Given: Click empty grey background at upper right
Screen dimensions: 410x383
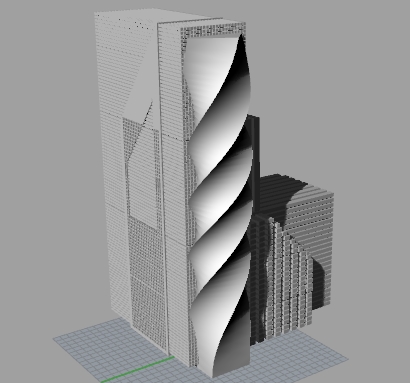Looking at the screenshot, I should pos(333,67).
